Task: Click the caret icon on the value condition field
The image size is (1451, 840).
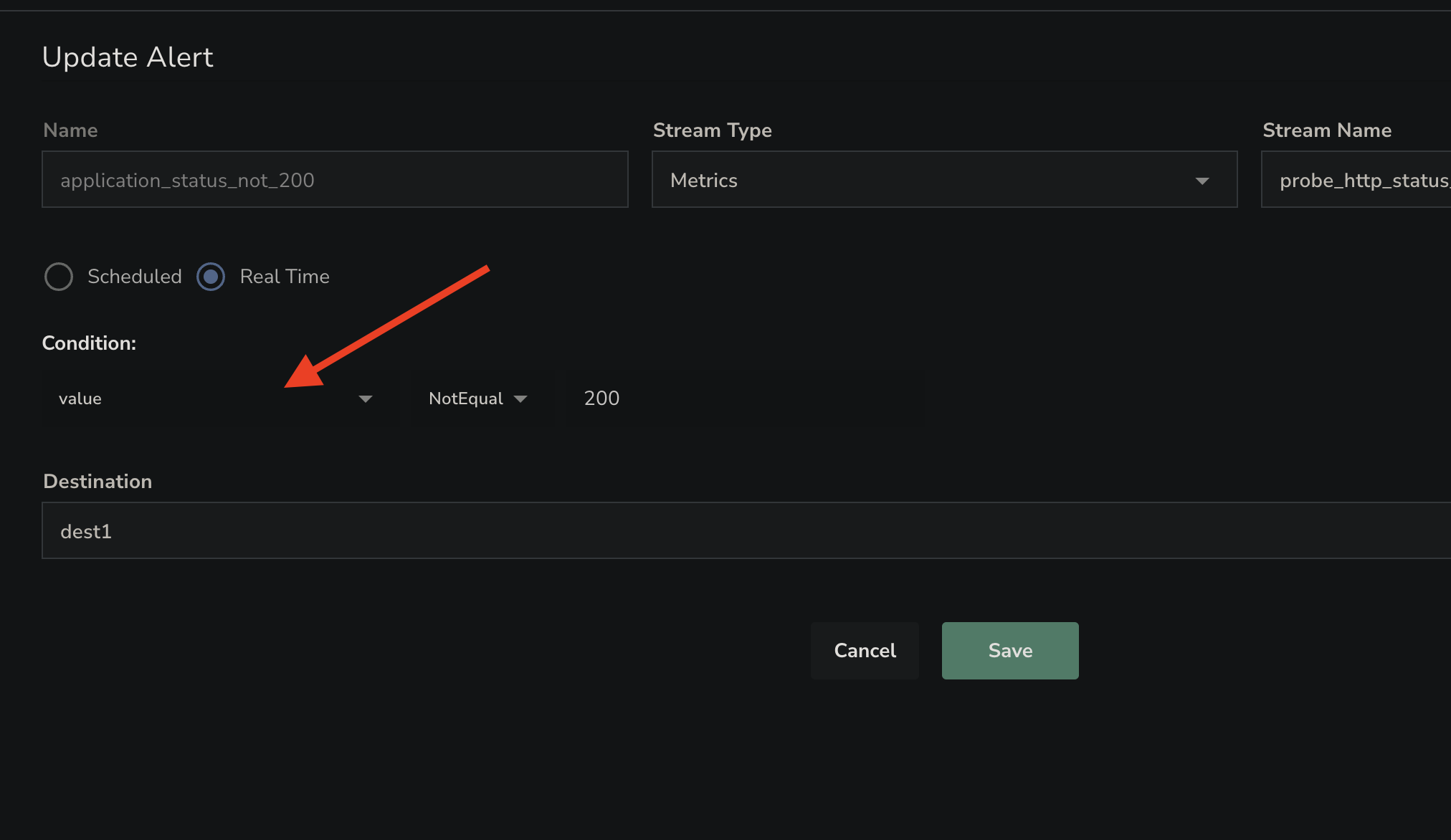Action: pos(366,398)
